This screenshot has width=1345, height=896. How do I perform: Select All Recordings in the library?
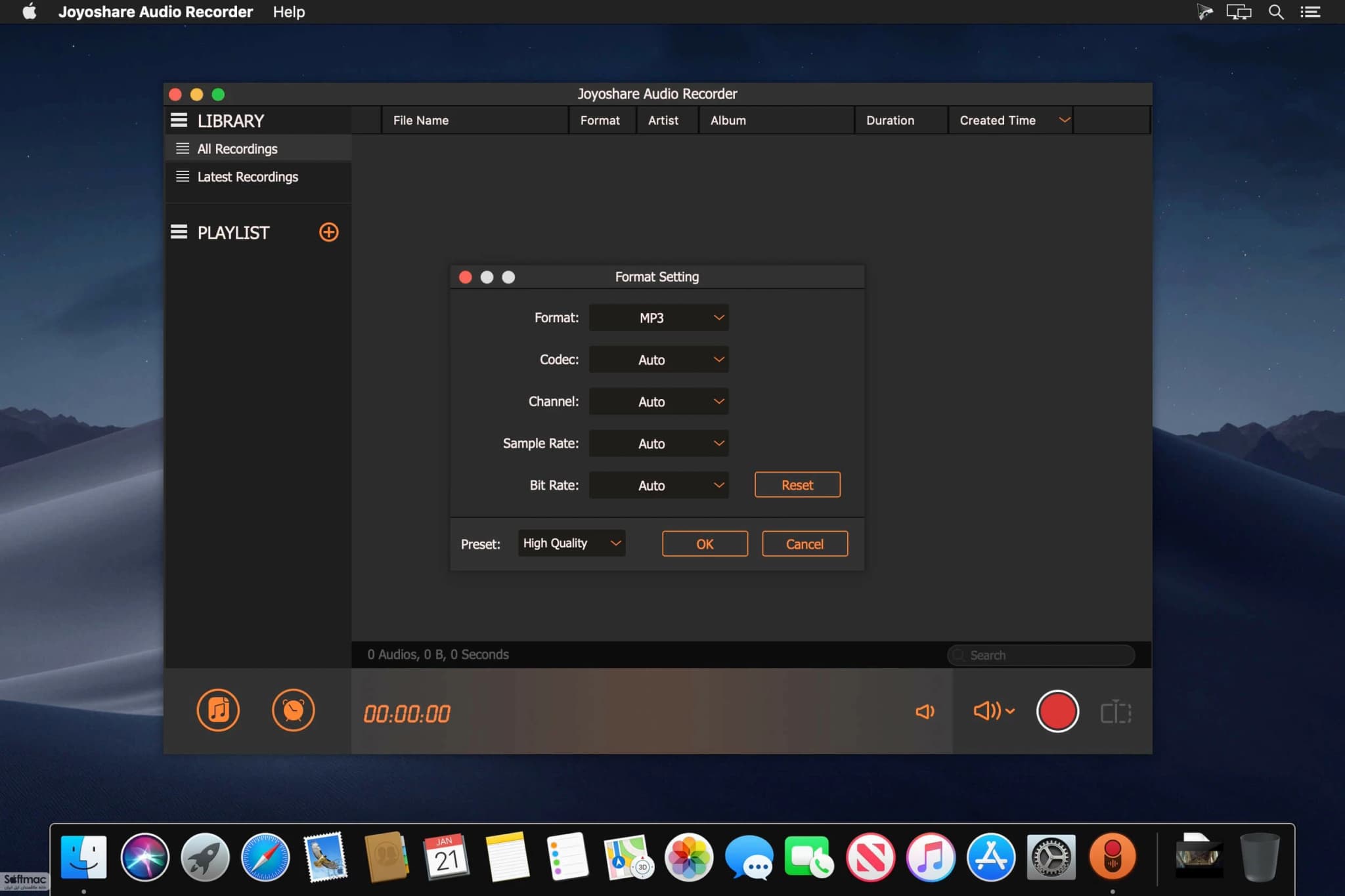tap(257, 148)
